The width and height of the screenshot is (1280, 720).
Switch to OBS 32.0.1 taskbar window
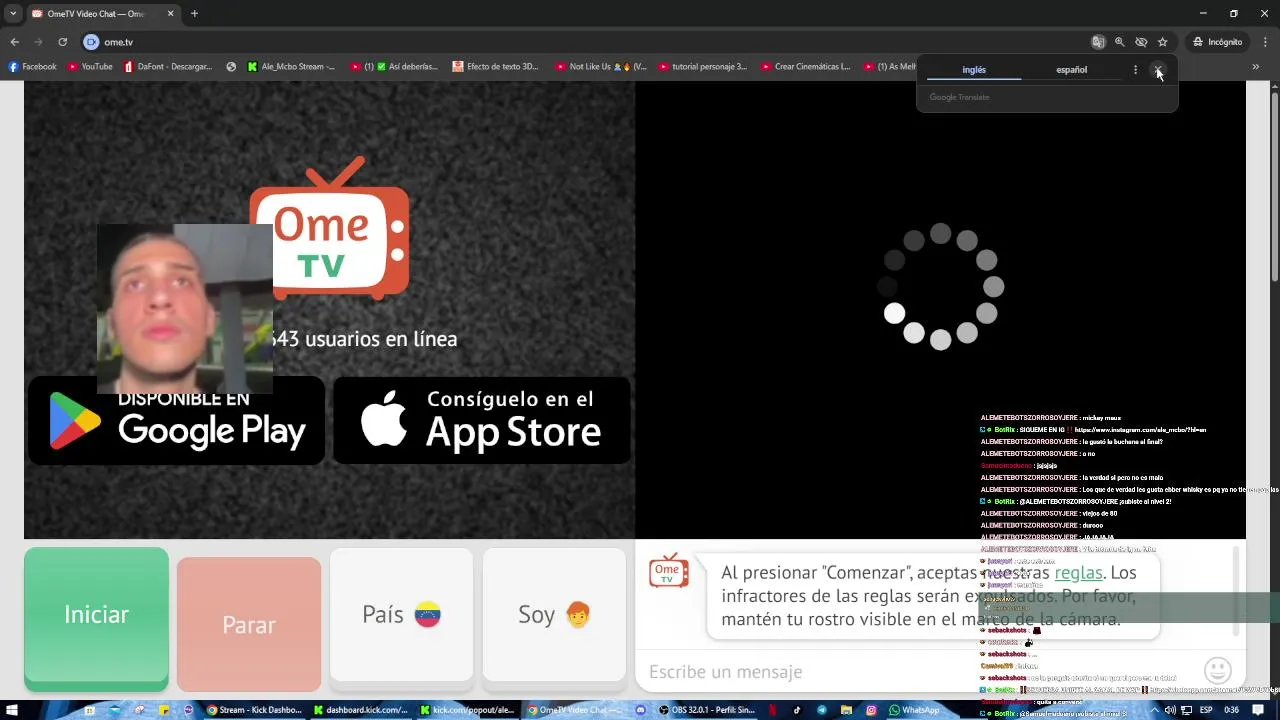(x=707, y=710)
